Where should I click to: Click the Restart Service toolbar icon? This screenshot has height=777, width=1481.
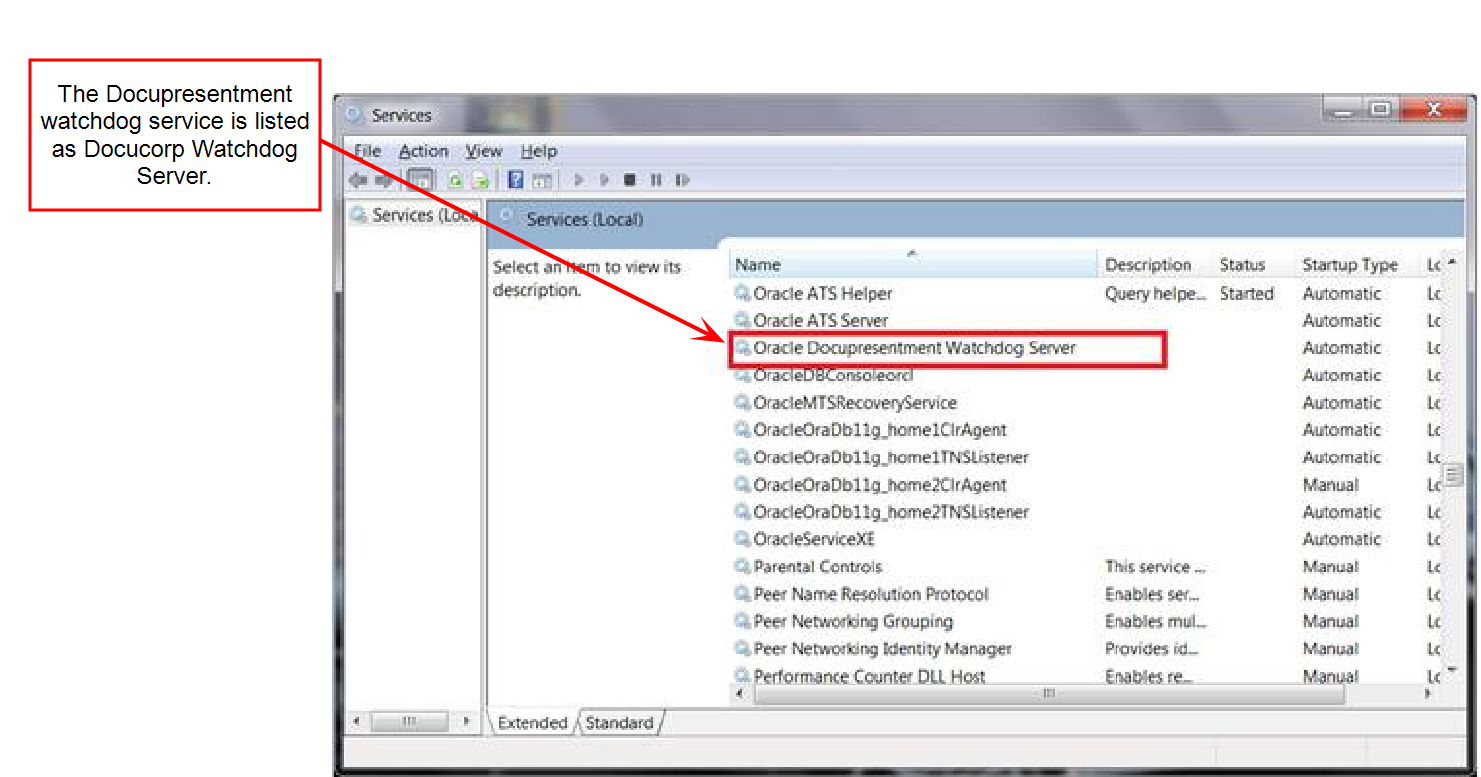point(682,180)
